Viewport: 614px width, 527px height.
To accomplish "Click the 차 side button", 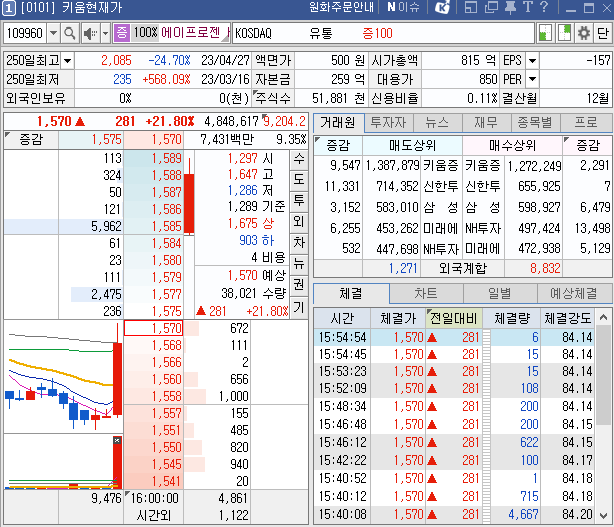I will point(299,243).
